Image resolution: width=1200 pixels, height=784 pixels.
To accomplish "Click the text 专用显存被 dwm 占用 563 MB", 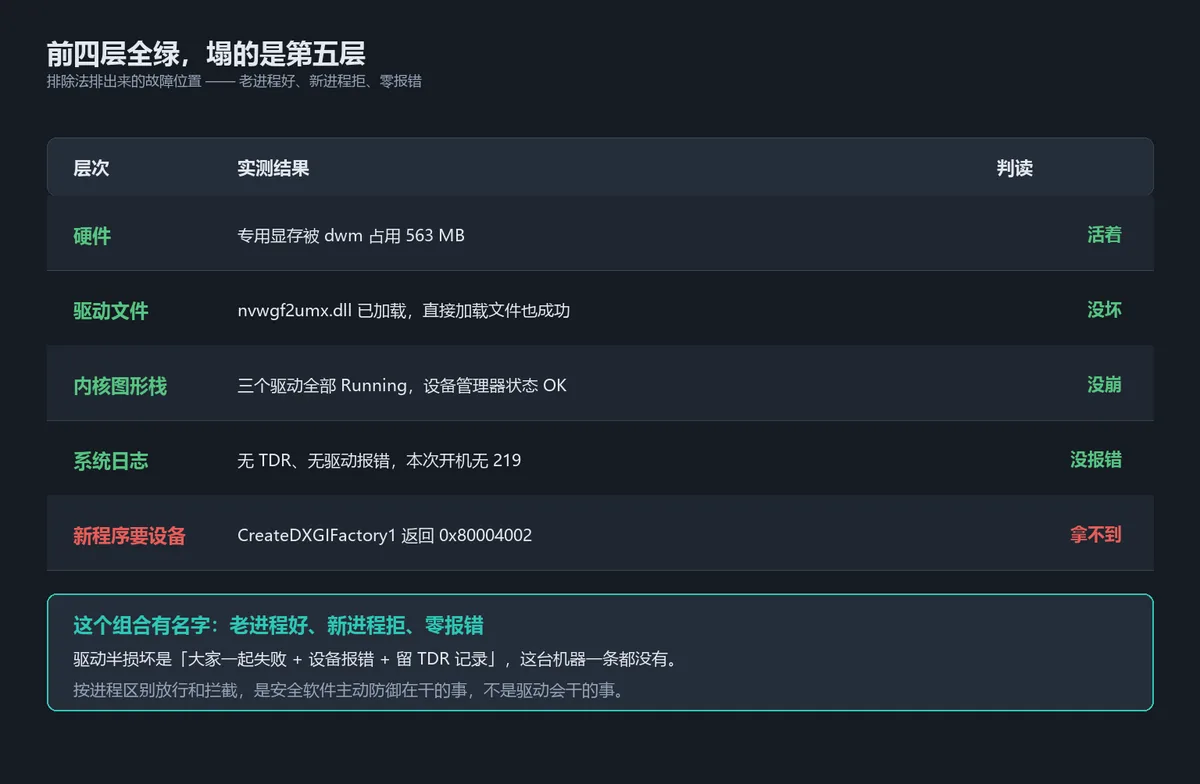I will [351, 236].
